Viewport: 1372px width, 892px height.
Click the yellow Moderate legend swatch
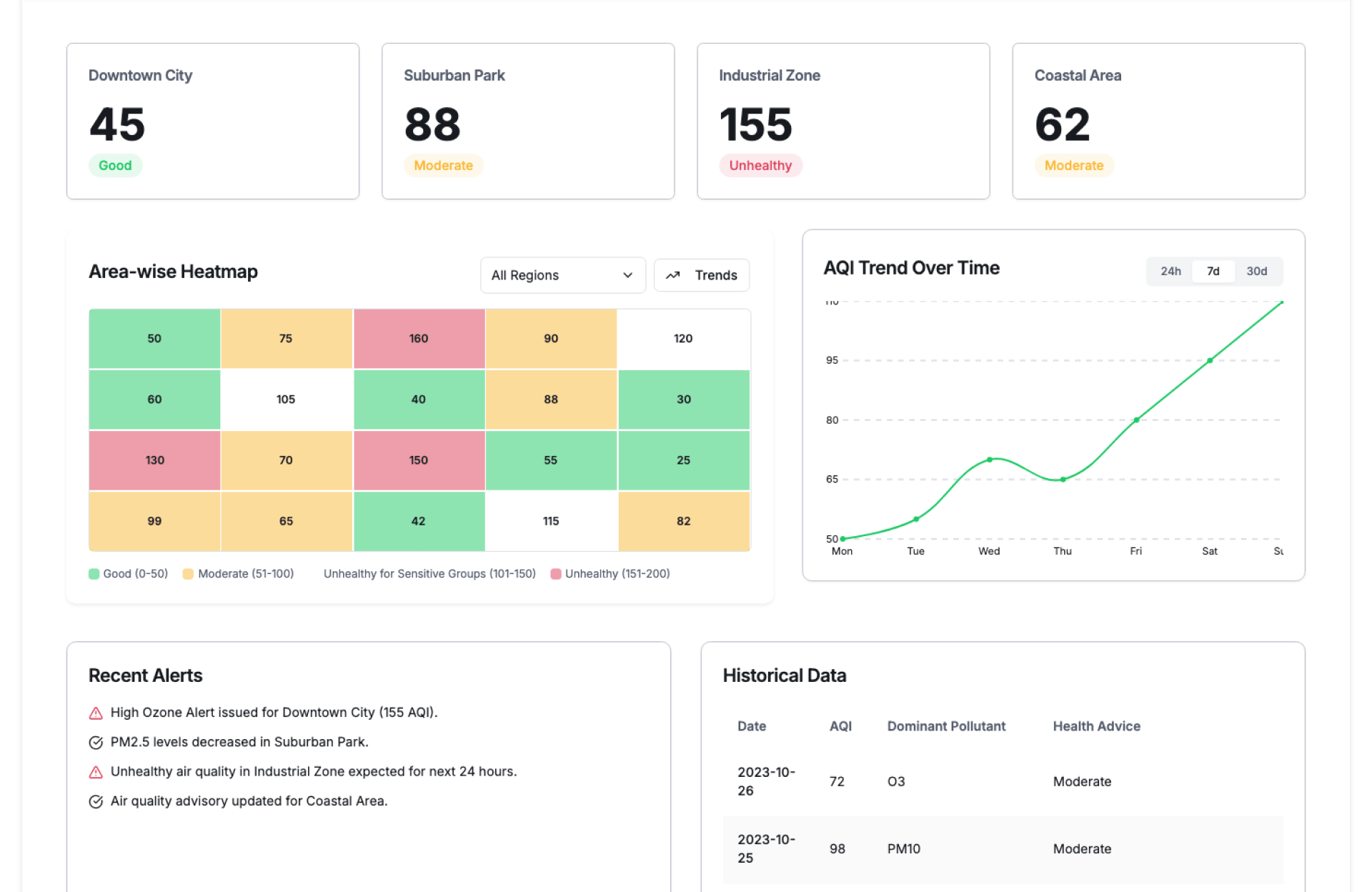pos(188,574)
